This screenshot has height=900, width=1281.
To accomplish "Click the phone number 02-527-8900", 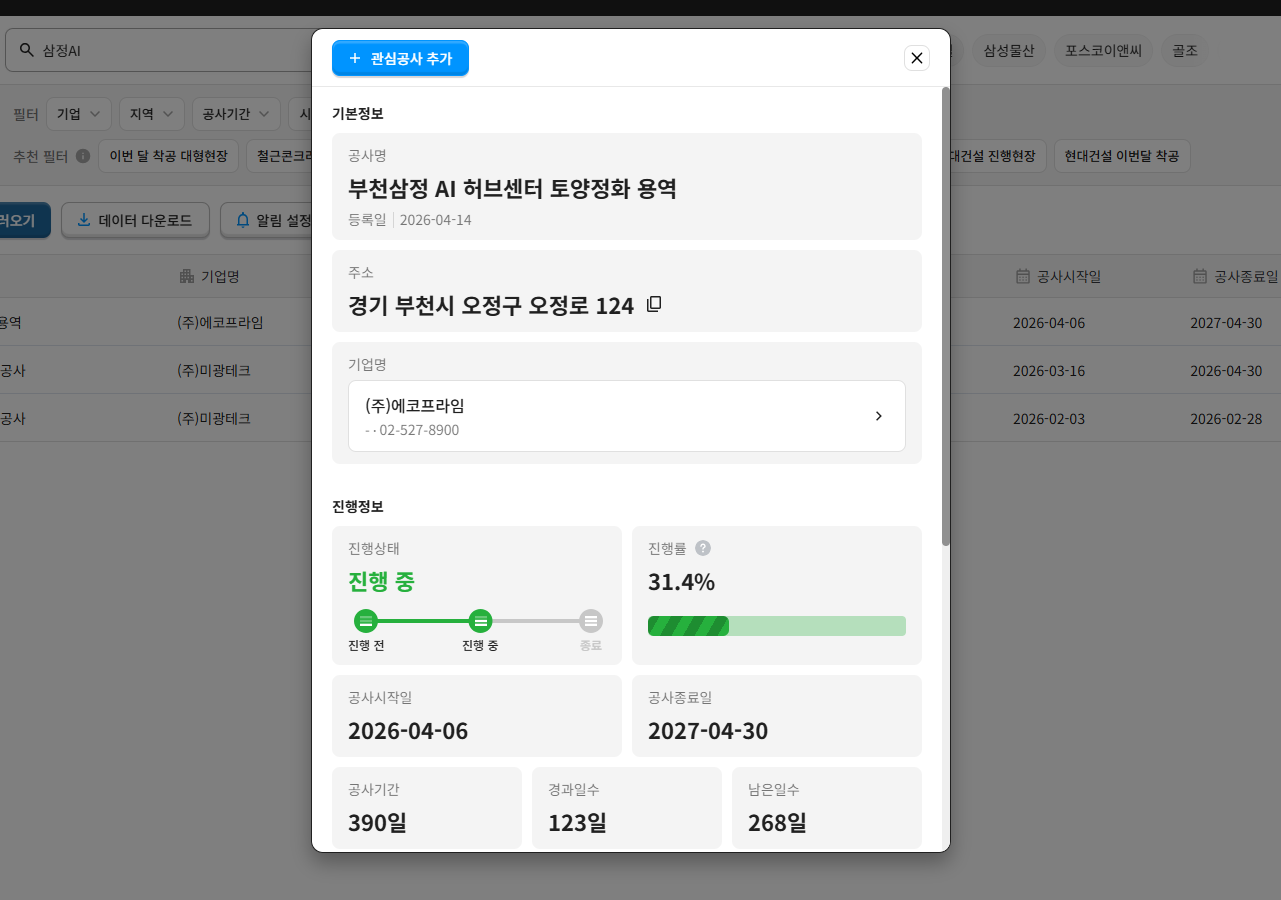I will coord(419,430).
